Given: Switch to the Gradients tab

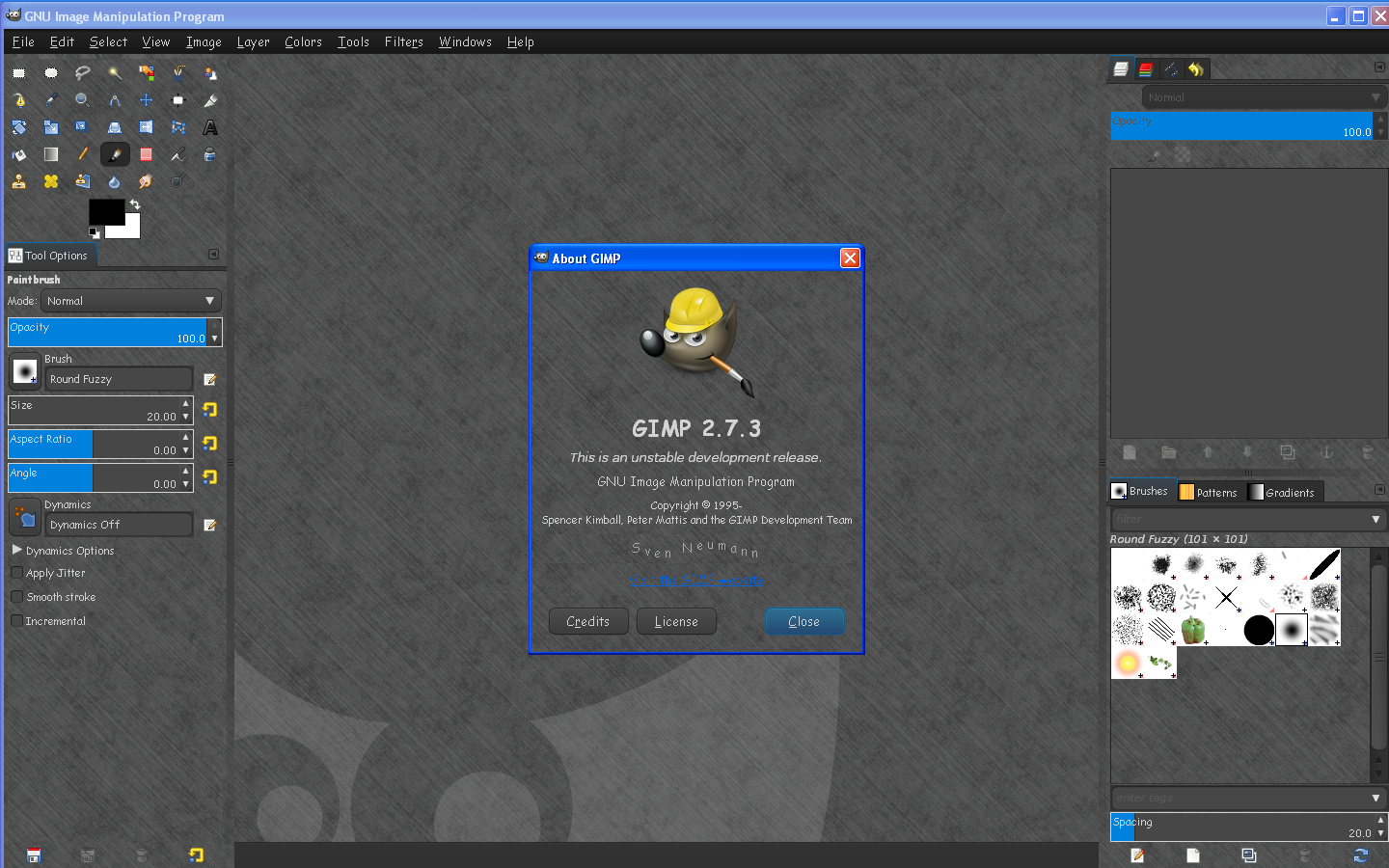Looking at the screenshot, I should click(x=1282, y=492).
